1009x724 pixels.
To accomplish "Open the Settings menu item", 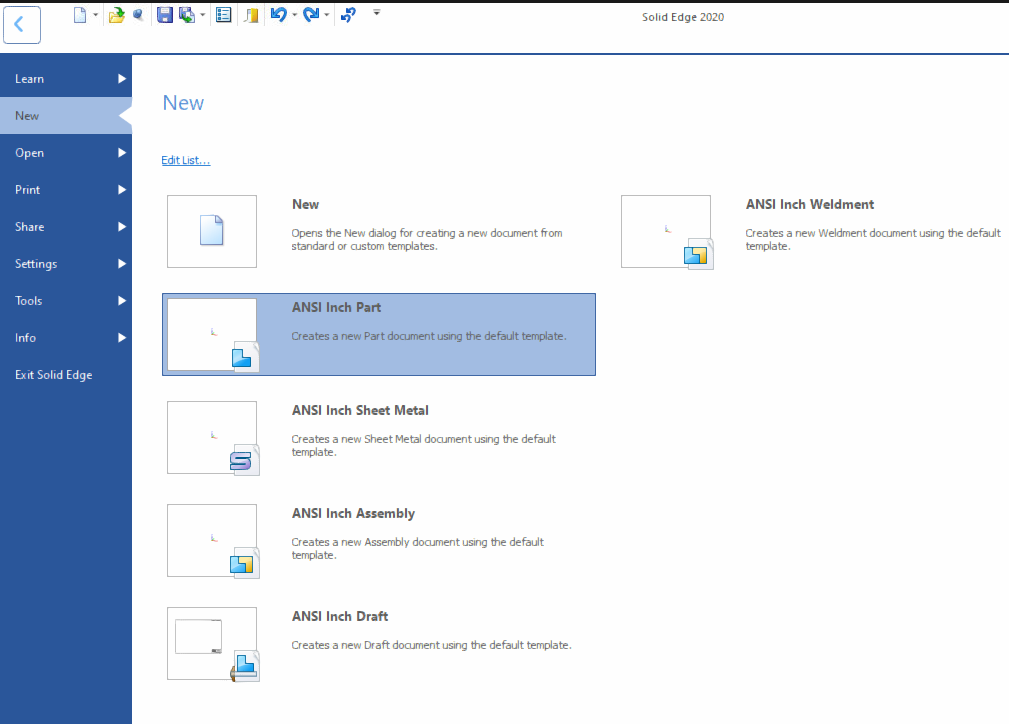I will pos(66,264).
